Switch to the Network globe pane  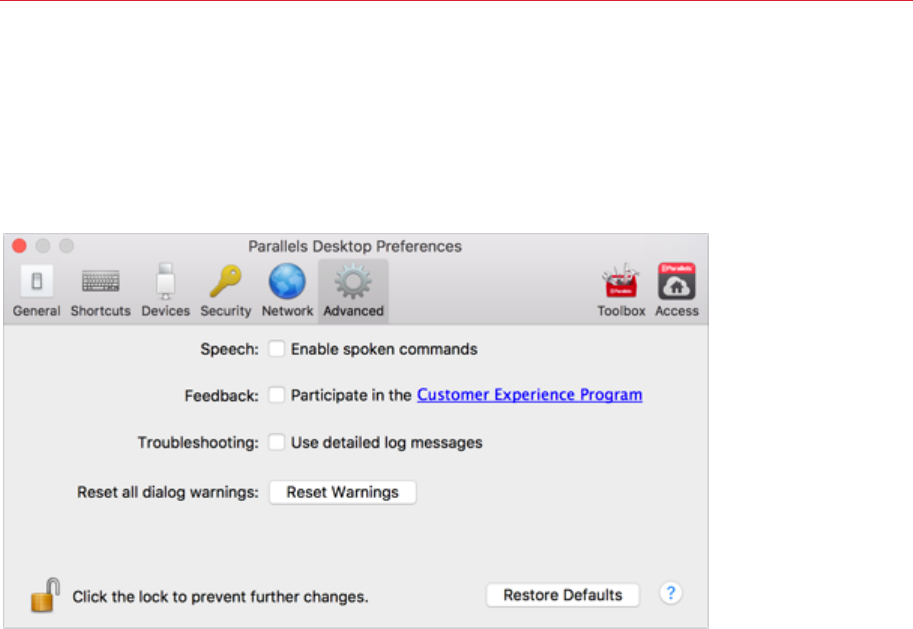[288, 291]
